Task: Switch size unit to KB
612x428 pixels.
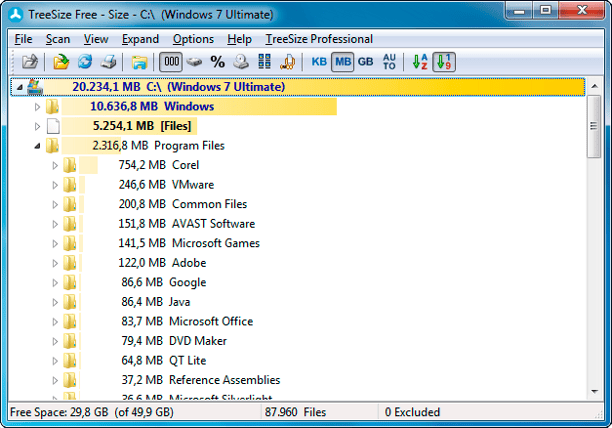Action: click(x=319, y=62)
